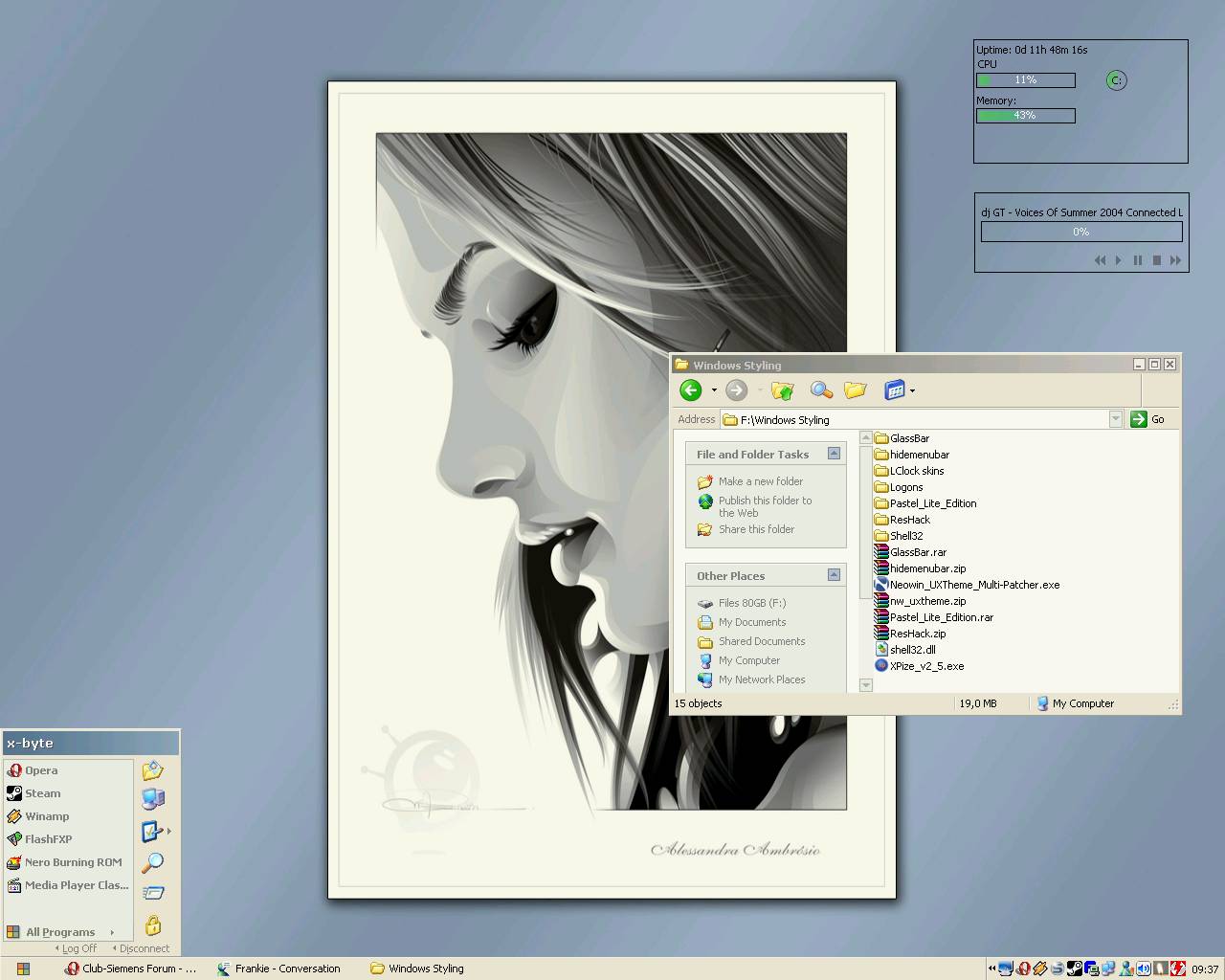Switch to Club-Siemens Forum taskbar window
Viewport: 1225px width, 980px height.
pyautogui.click(x=131, y=969)
